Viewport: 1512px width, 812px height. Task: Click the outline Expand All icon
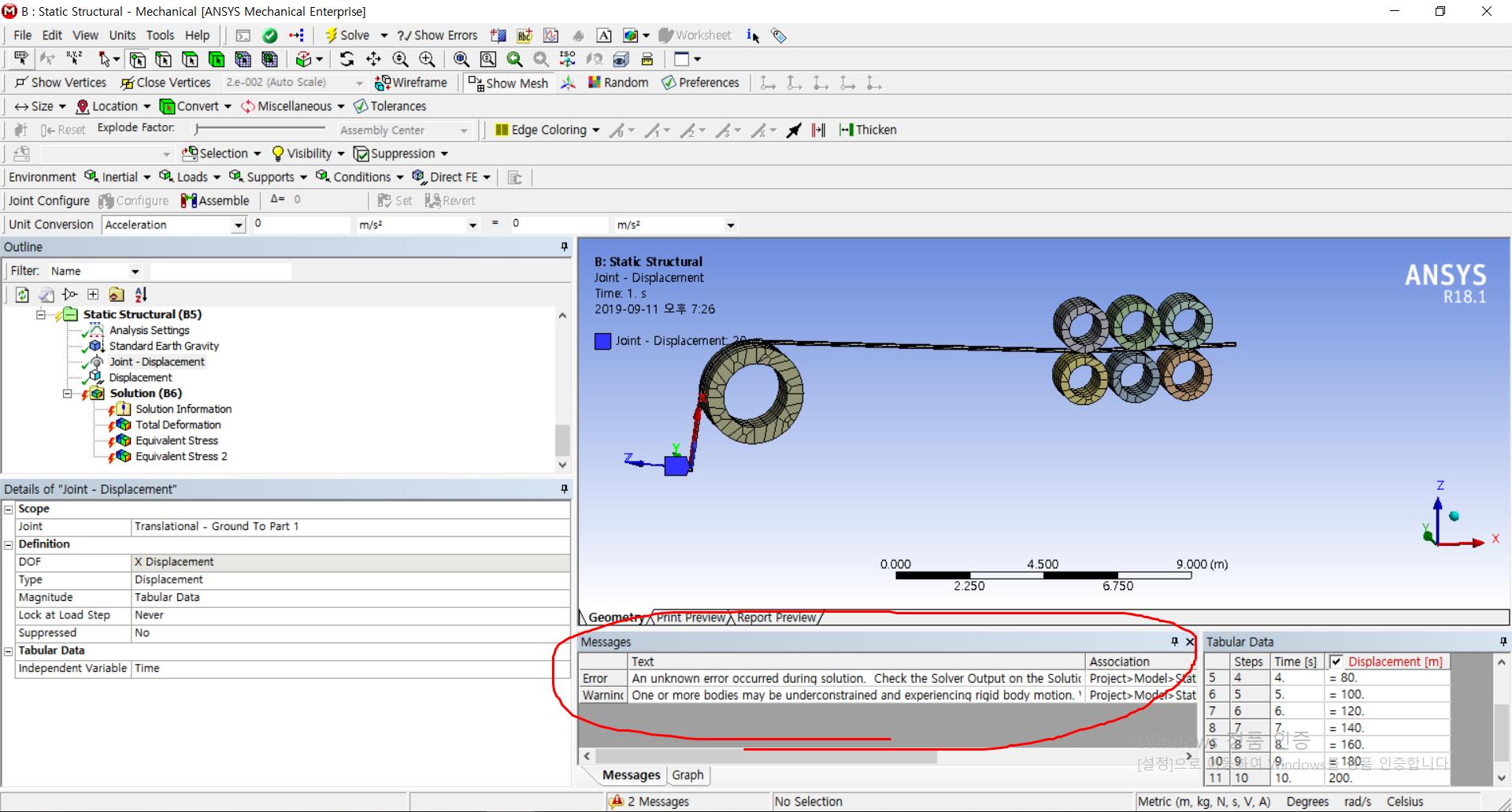click(93, 295)
